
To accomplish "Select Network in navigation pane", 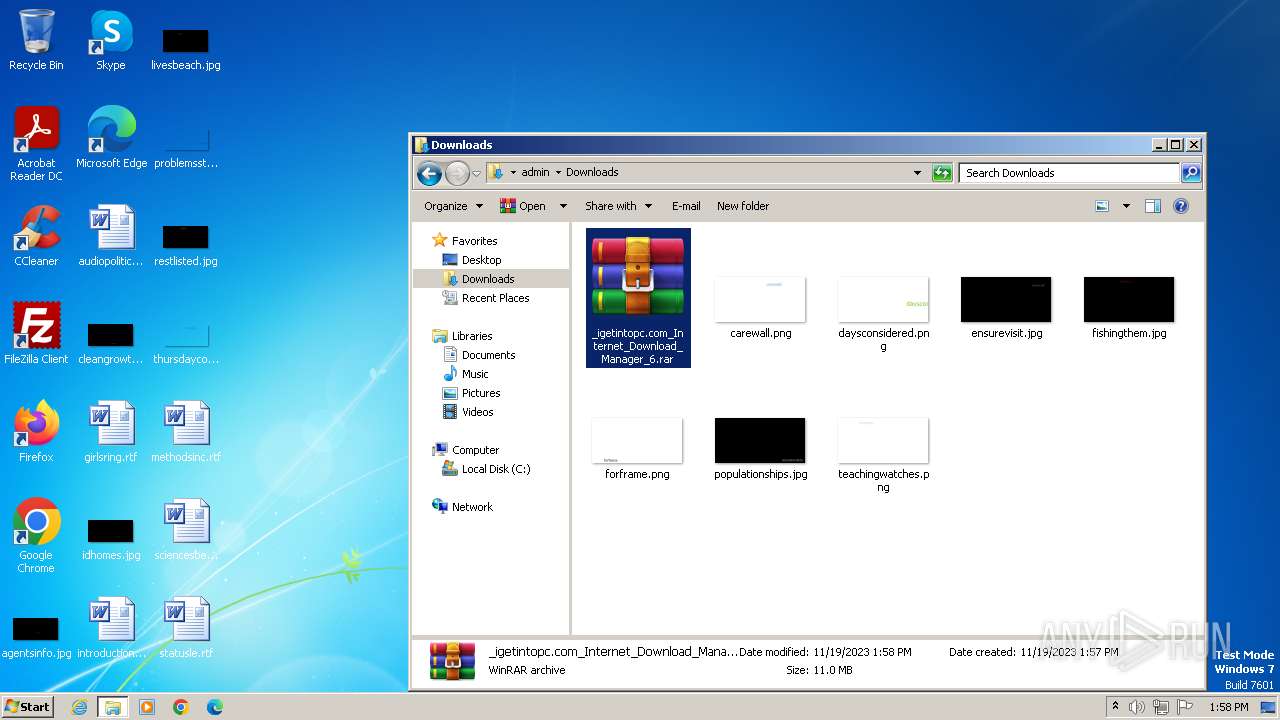I will pos(472,507).
